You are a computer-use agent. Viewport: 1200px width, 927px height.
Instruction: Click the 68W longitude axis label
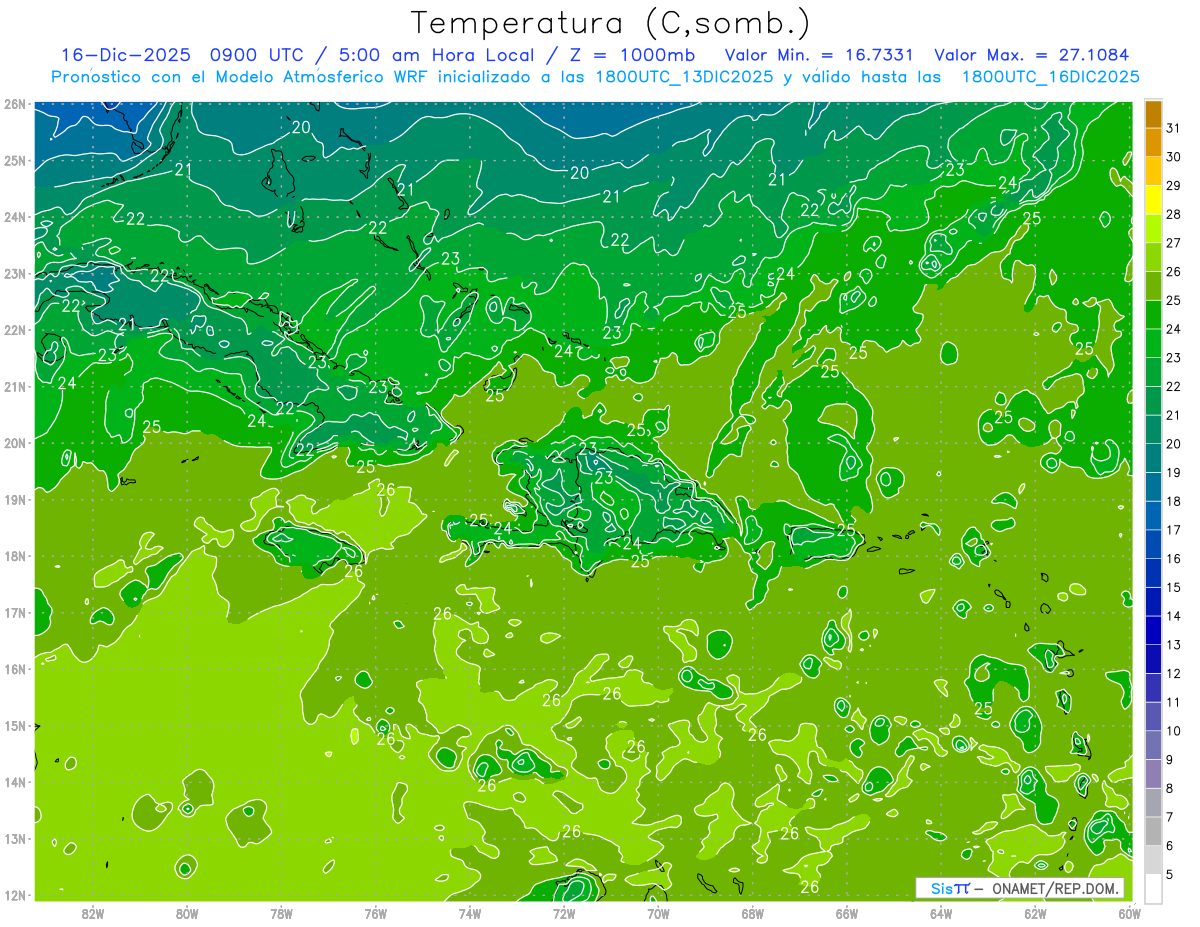752,913
